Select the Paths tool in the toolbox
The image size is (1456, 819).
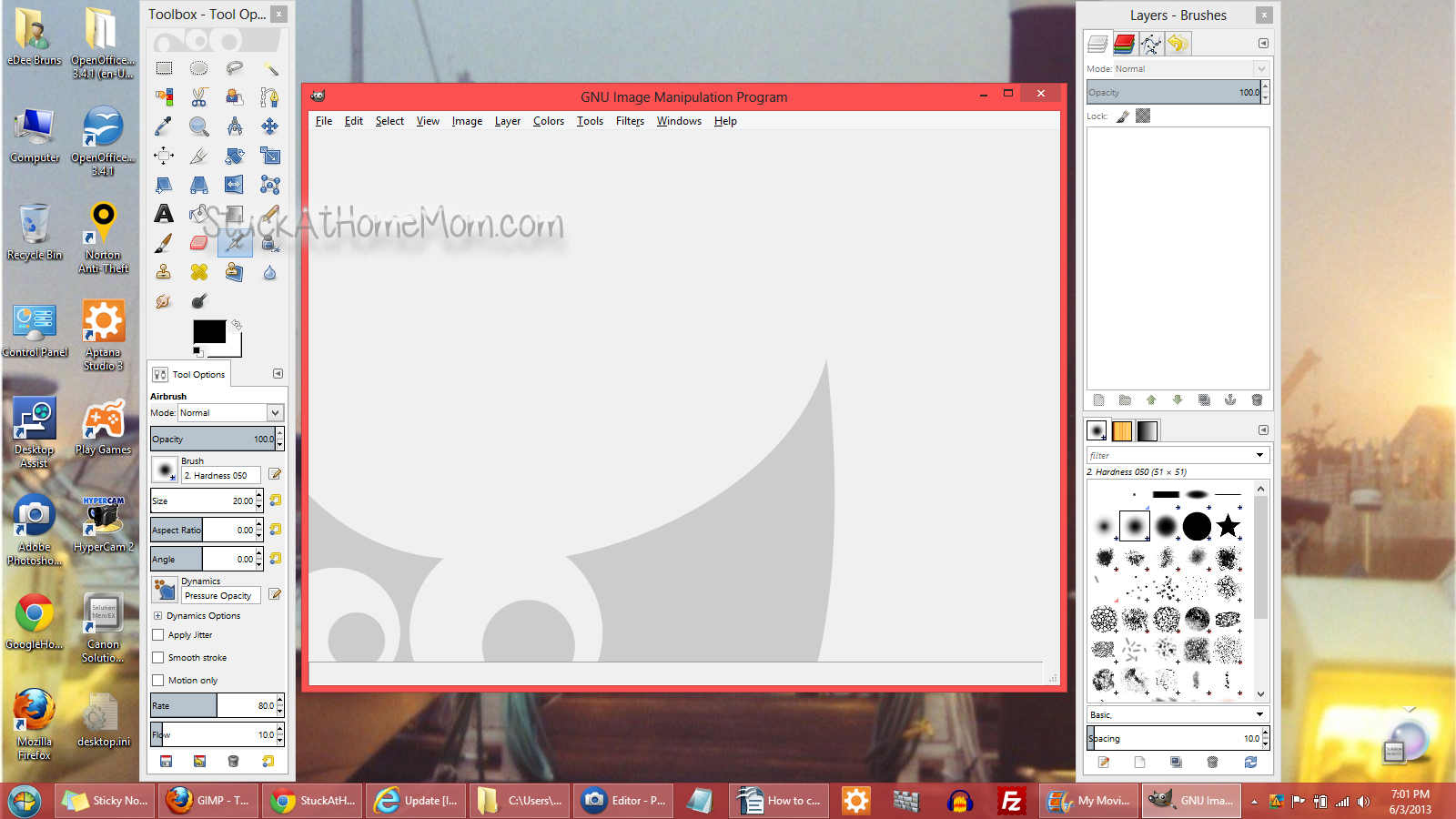270,97
